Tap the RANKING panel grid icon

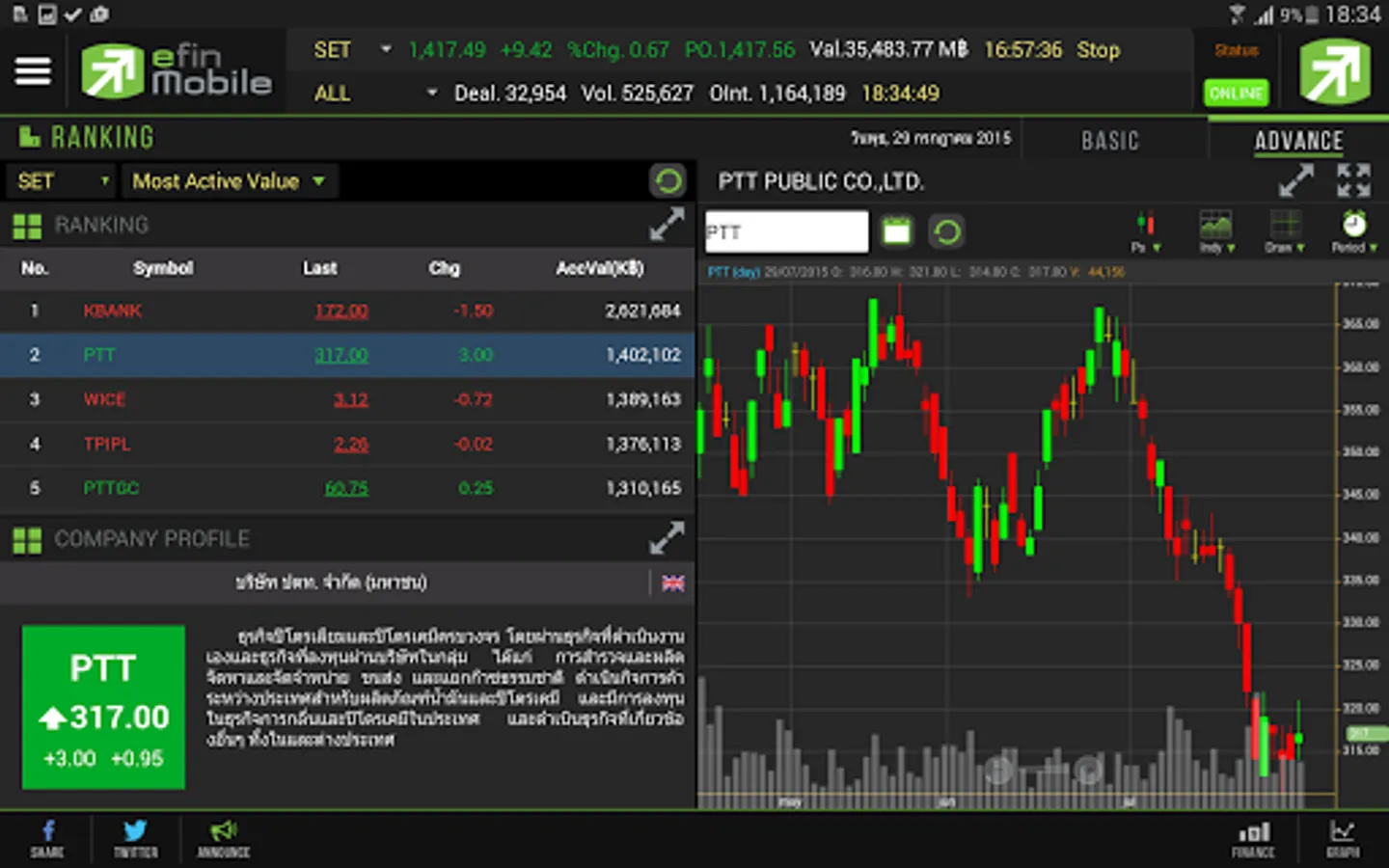27,227
